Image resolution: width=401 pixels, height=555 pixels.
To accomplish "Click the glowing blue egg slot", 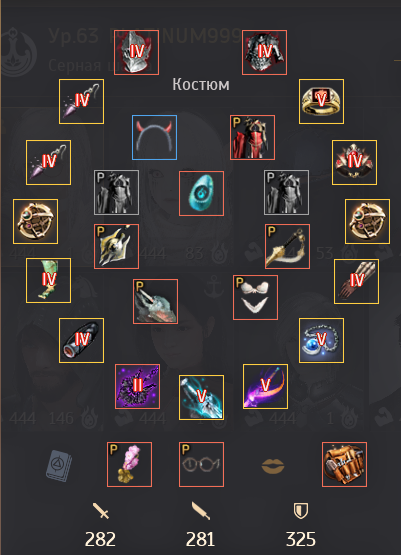I will click(201, 193).
